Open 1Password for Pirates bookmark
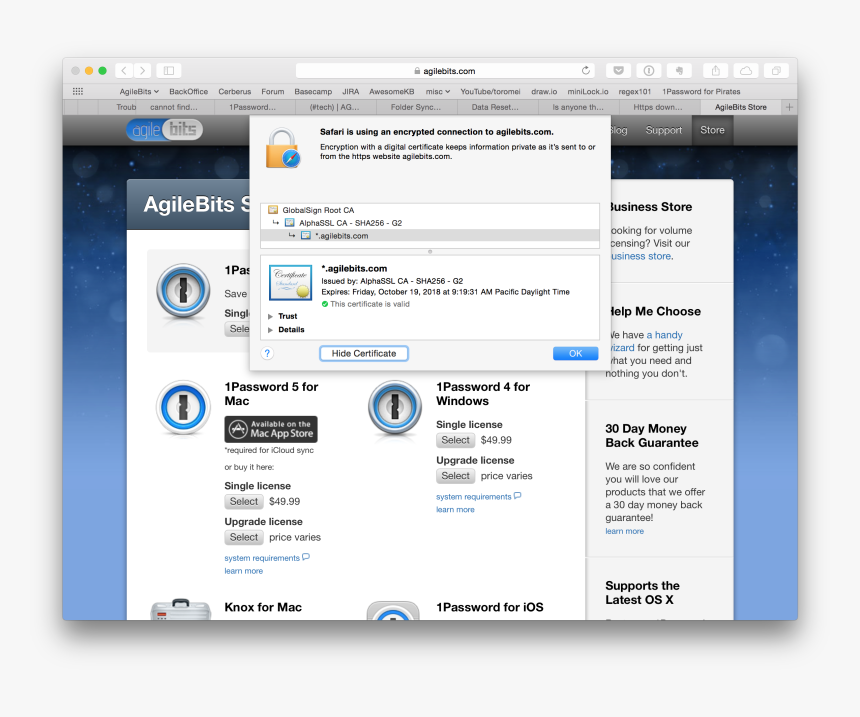Screen dimensions: 860x717 coord(701,92)
